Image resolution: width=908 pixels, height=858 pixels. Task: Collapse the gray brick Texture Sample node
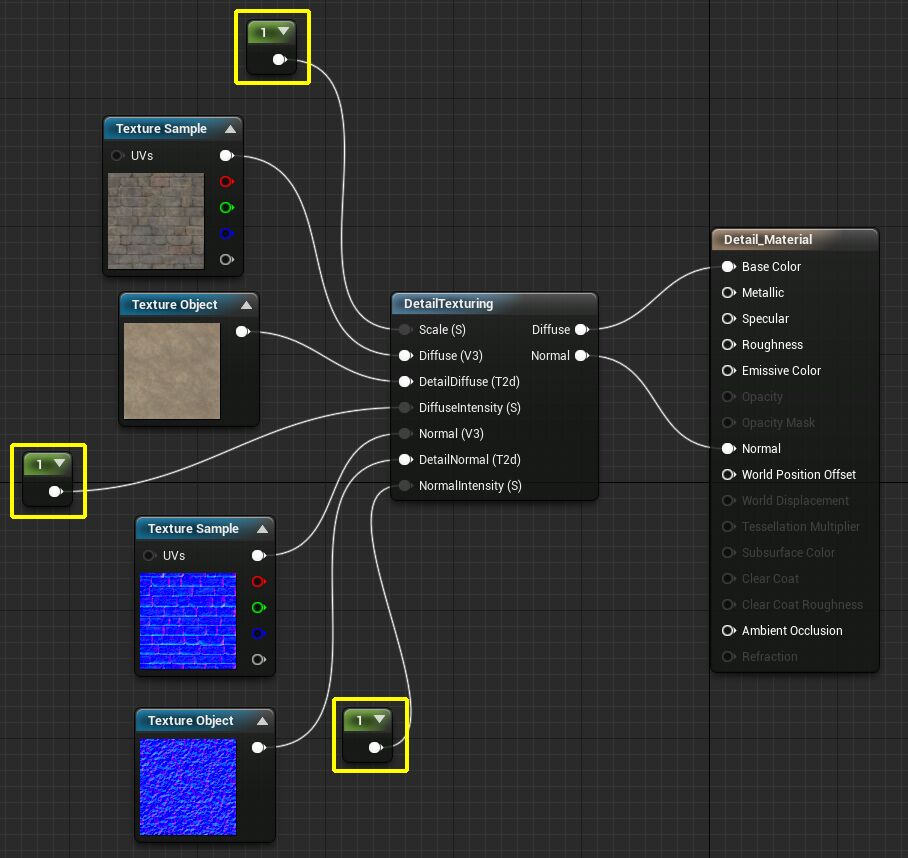[231, 129]
